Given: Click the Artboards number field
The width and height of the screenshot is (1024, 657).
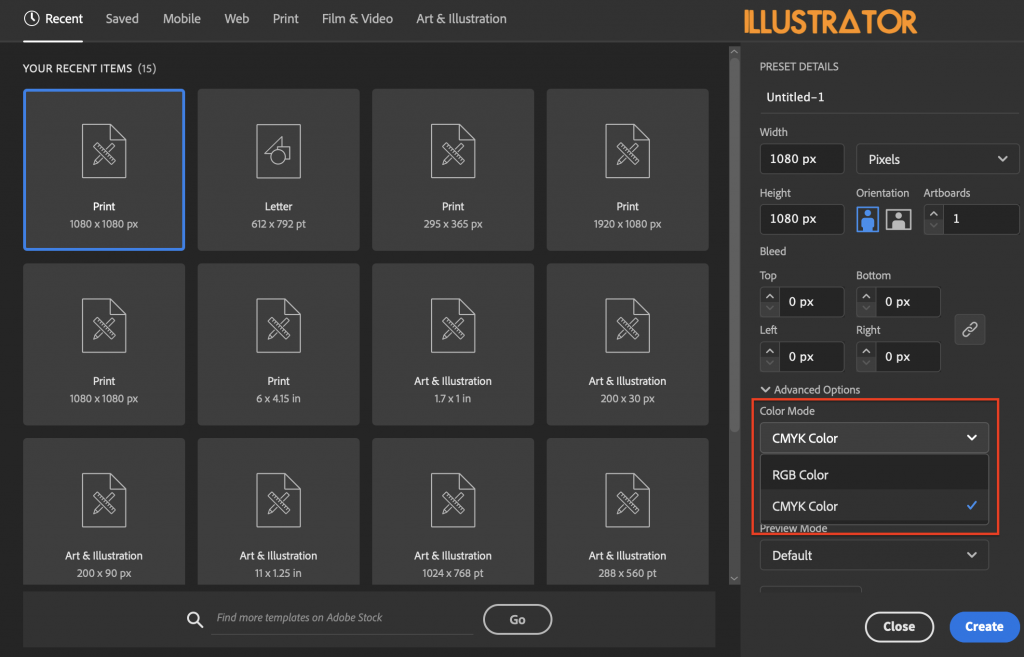Looking at the screenshot, I should [980, 219].
